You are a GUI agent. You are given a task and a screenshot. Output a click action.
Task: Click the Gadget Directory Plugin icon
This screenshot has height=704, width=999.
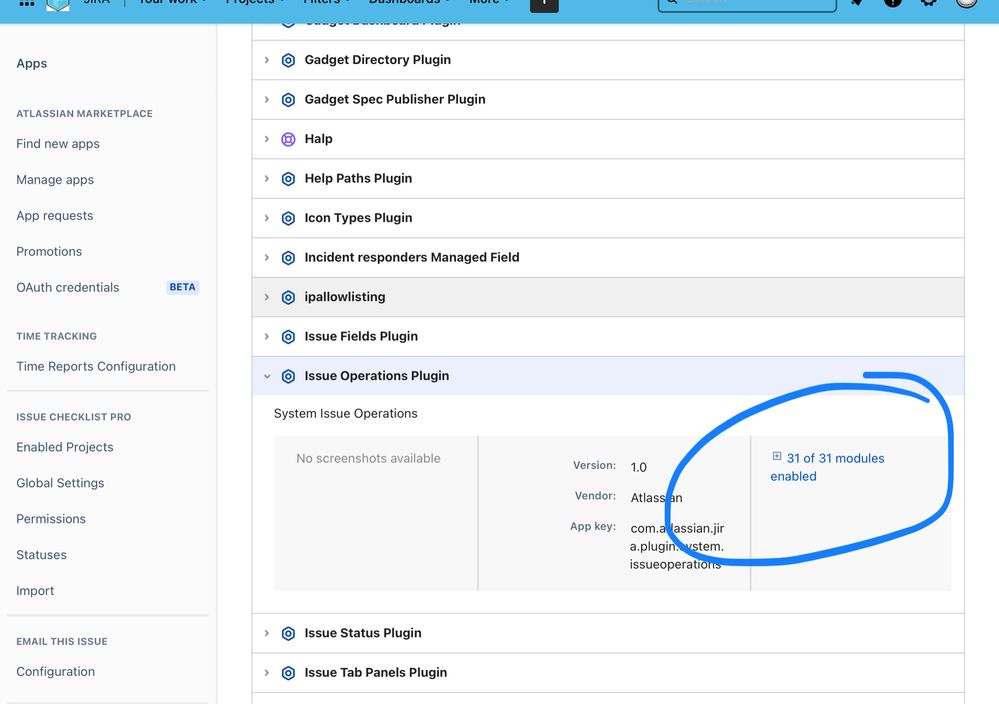pyautogui.click(x=288, y=60)
